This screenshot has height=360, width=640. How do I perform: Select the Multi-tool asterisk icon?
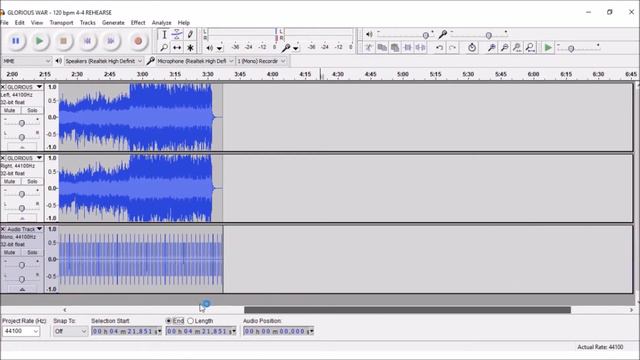(190, 48)
